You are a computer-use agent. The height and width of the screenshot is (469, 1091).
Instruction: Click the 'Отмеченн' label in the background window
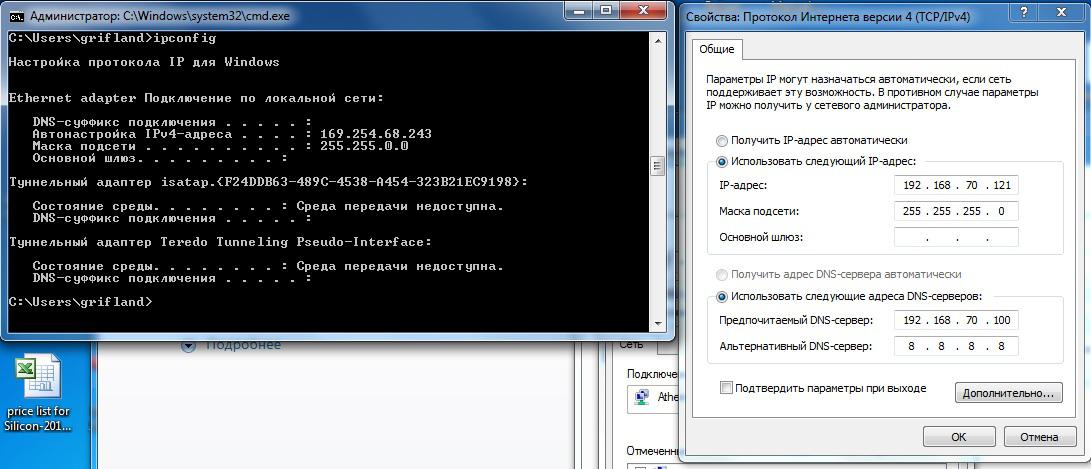click(652, 450)
